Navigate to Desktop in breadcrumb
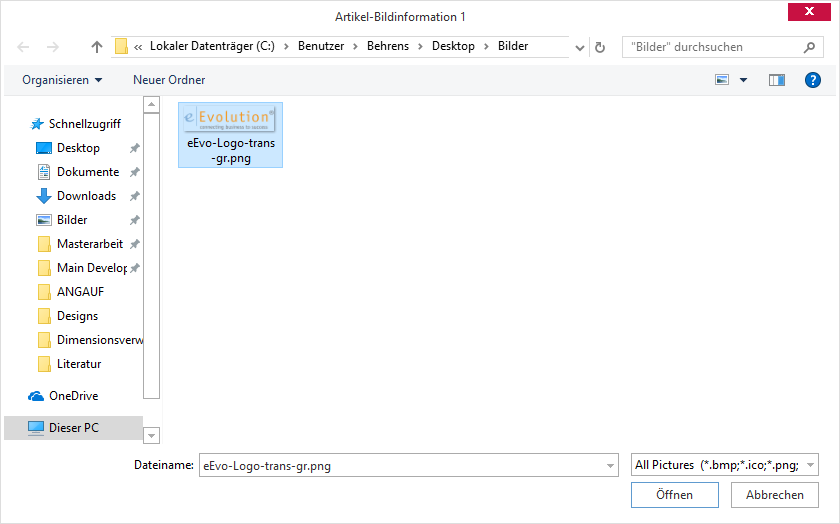Viewport: 840px width, 524px height. (x=453, y=46)
